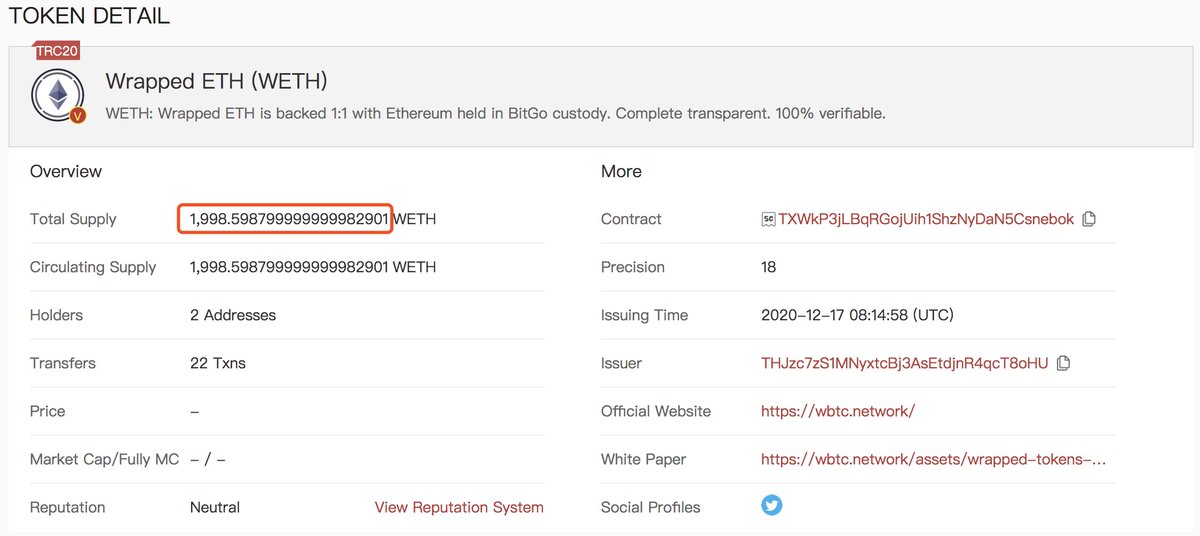
Task: Click the orange verified badge on logo
Action: [x=79, y=115]
